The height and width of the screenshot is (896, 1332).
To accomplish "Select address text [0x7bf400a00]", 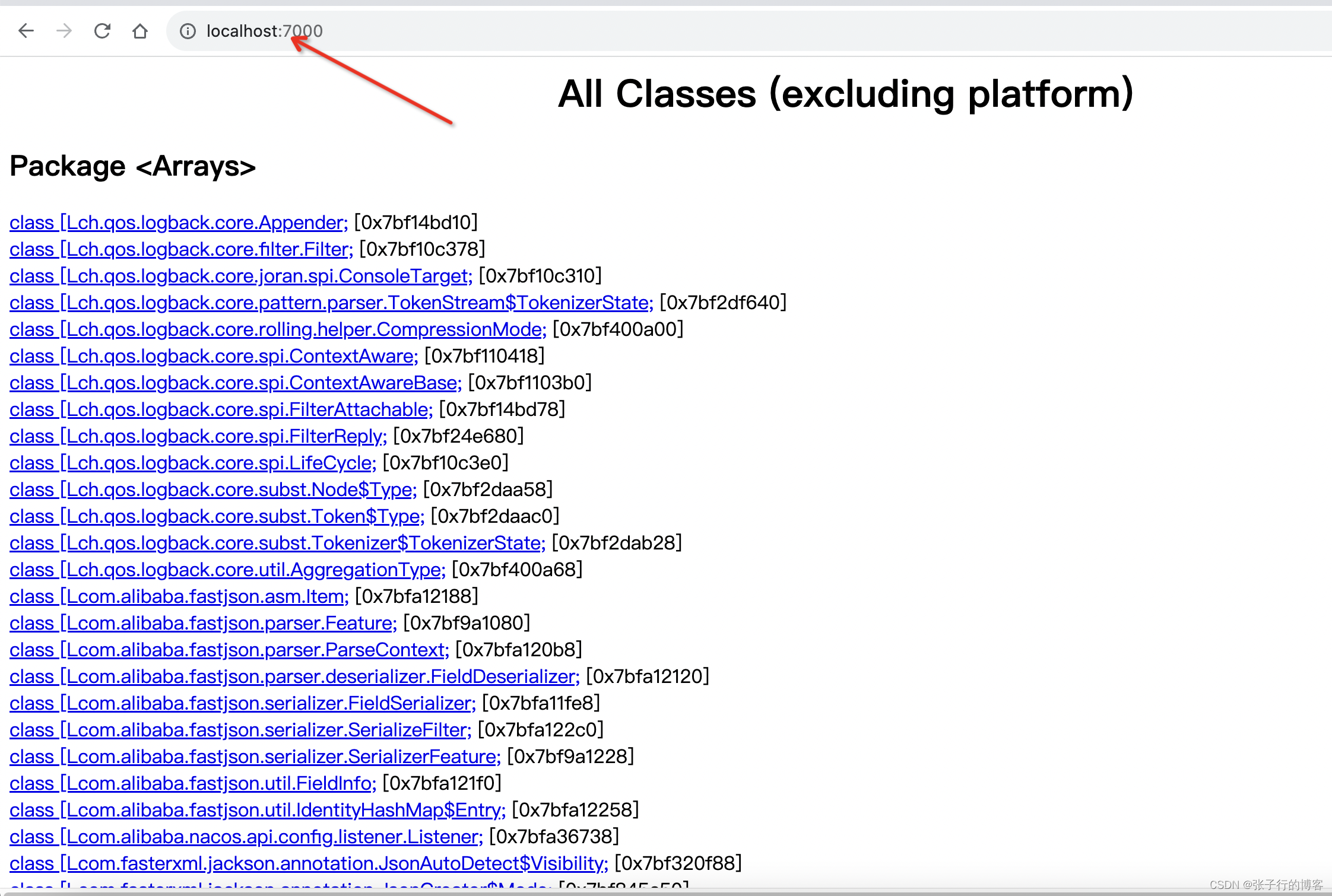I will (x=619, y=329).
